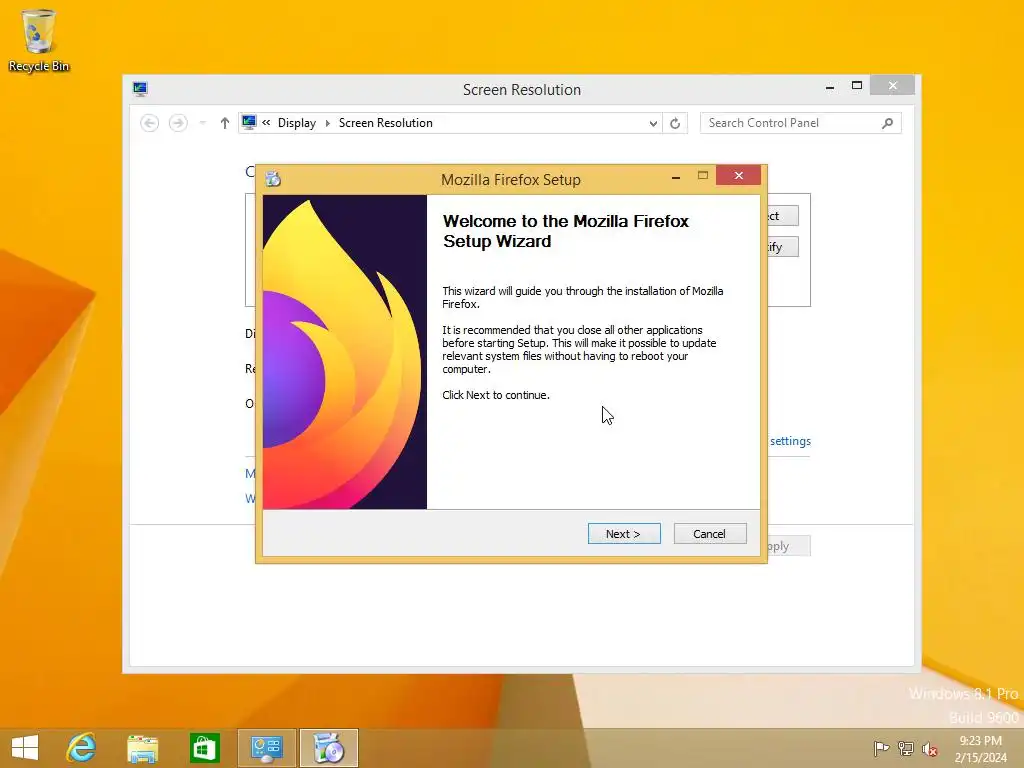Click the address bar monitor icon

click(x=249, y=122)
